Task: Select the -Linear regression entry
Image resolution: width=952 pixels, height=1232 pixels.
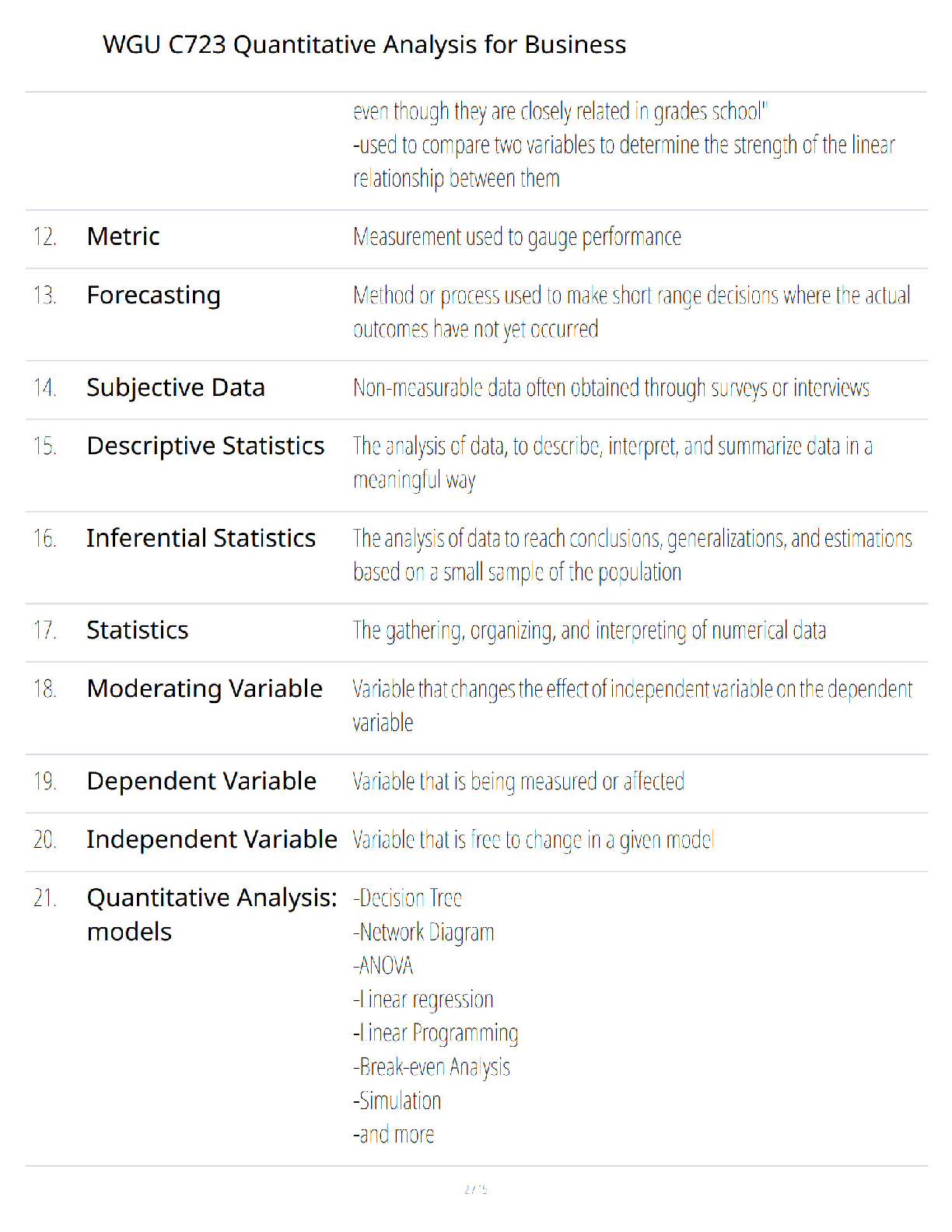Action: coord(424,1000)
